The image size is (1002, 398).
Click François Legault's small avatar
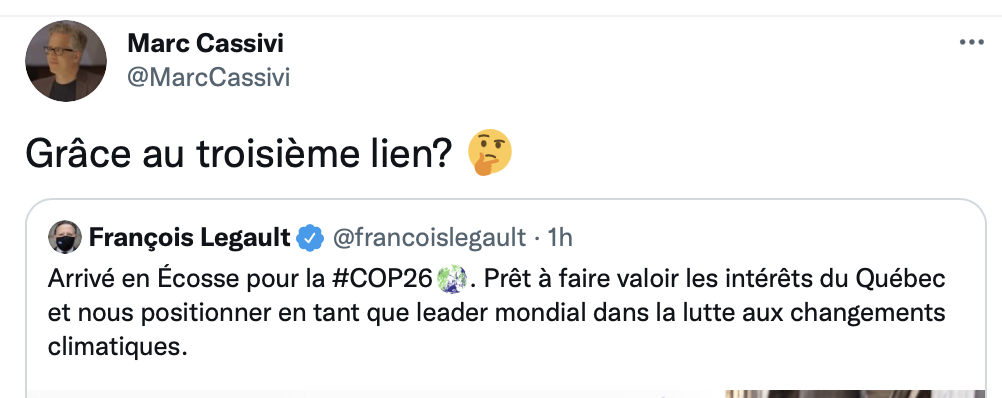[65, 238]
